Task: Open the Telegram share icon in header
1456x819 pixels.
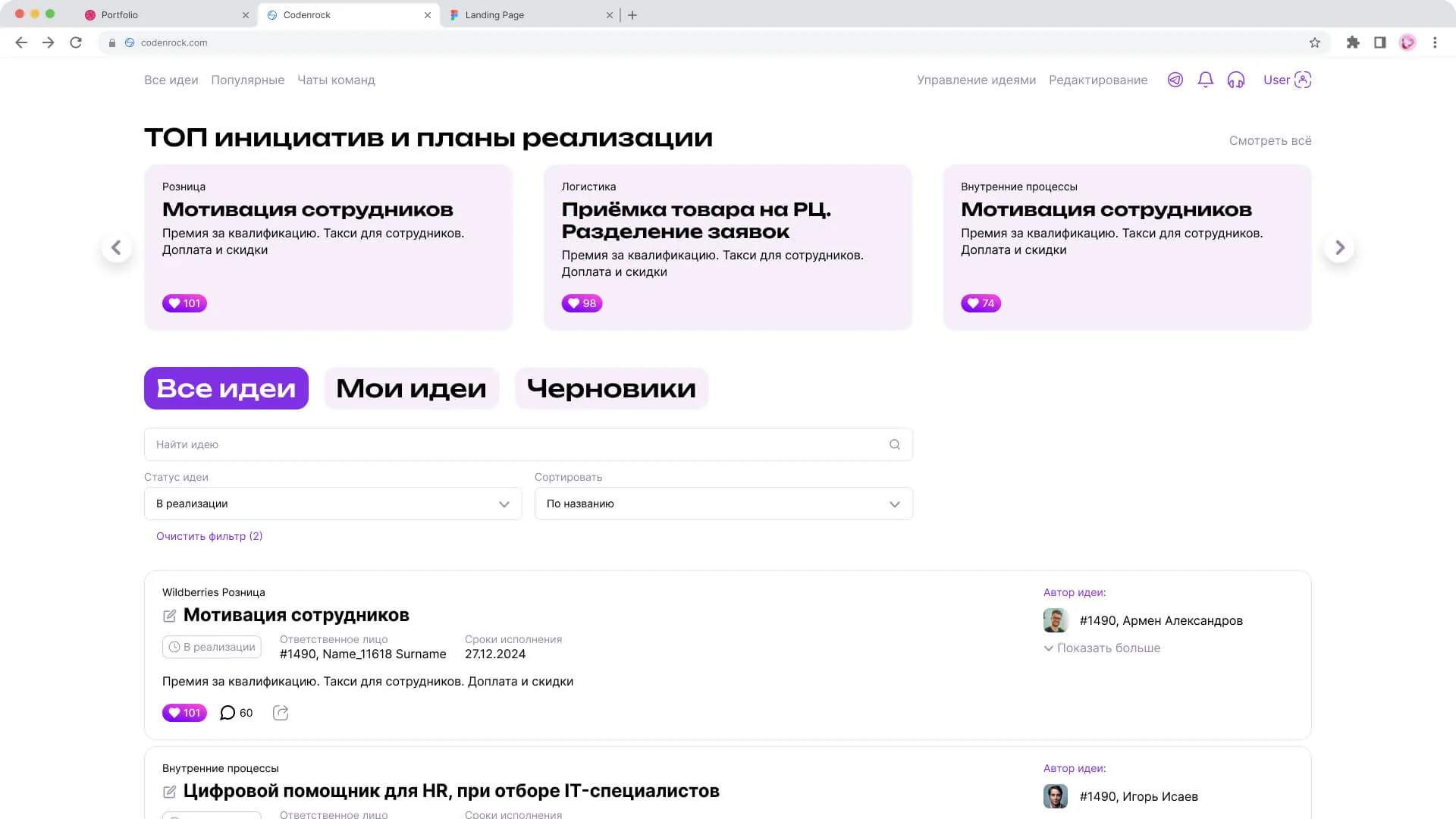Action: (x=1175, y=80)
